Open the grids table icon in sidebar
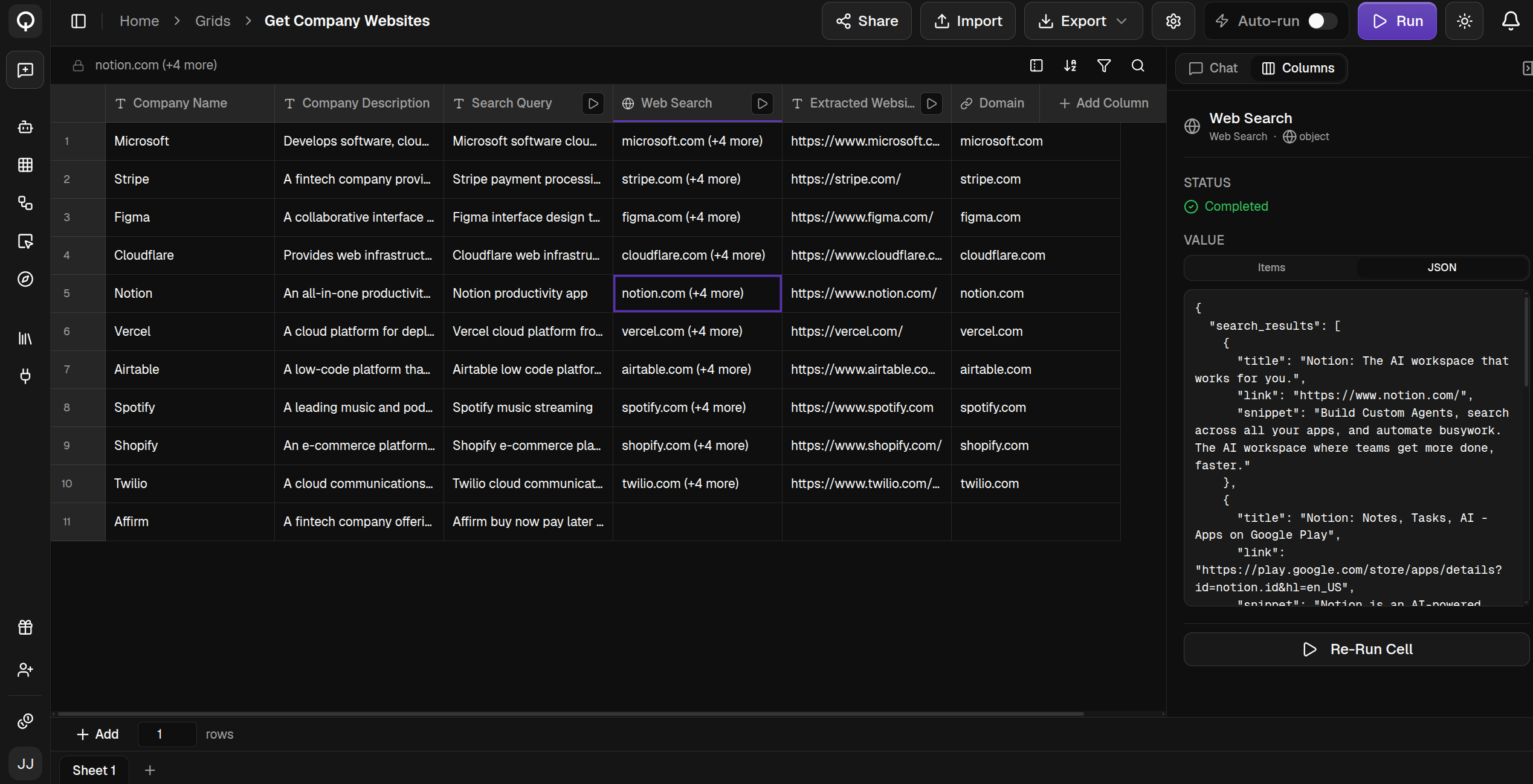Screen dimensions: 1533x784 tap(25, 165)
